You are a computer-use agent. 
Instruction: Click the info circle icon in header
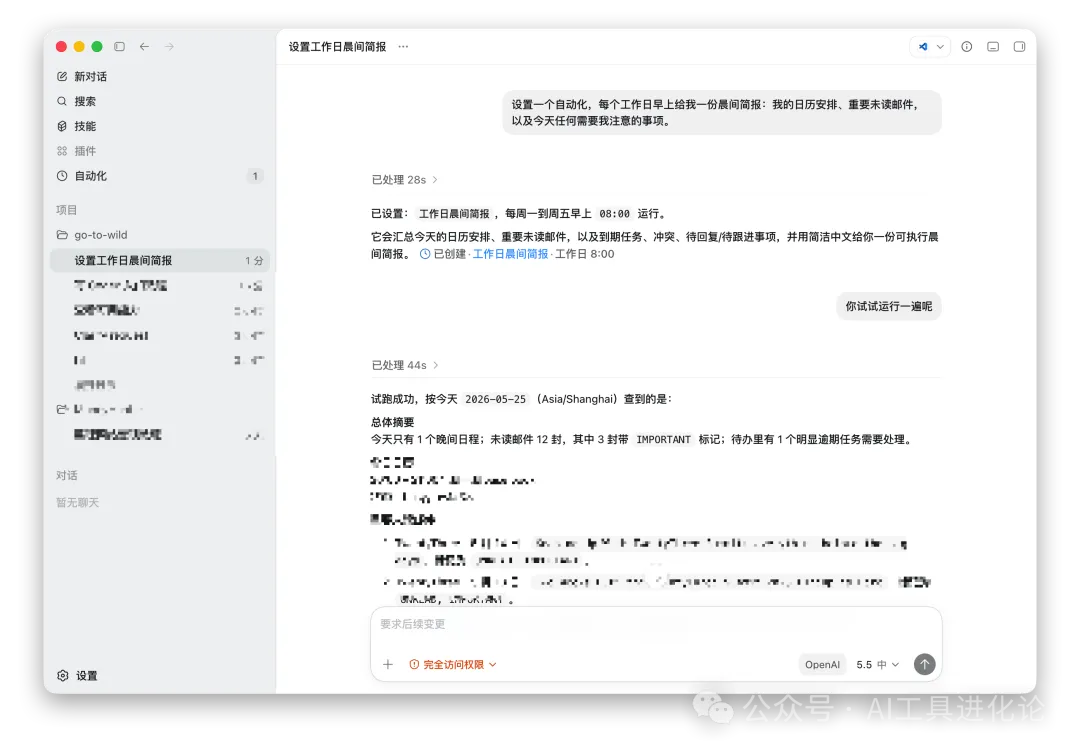[x=967, y=46]
